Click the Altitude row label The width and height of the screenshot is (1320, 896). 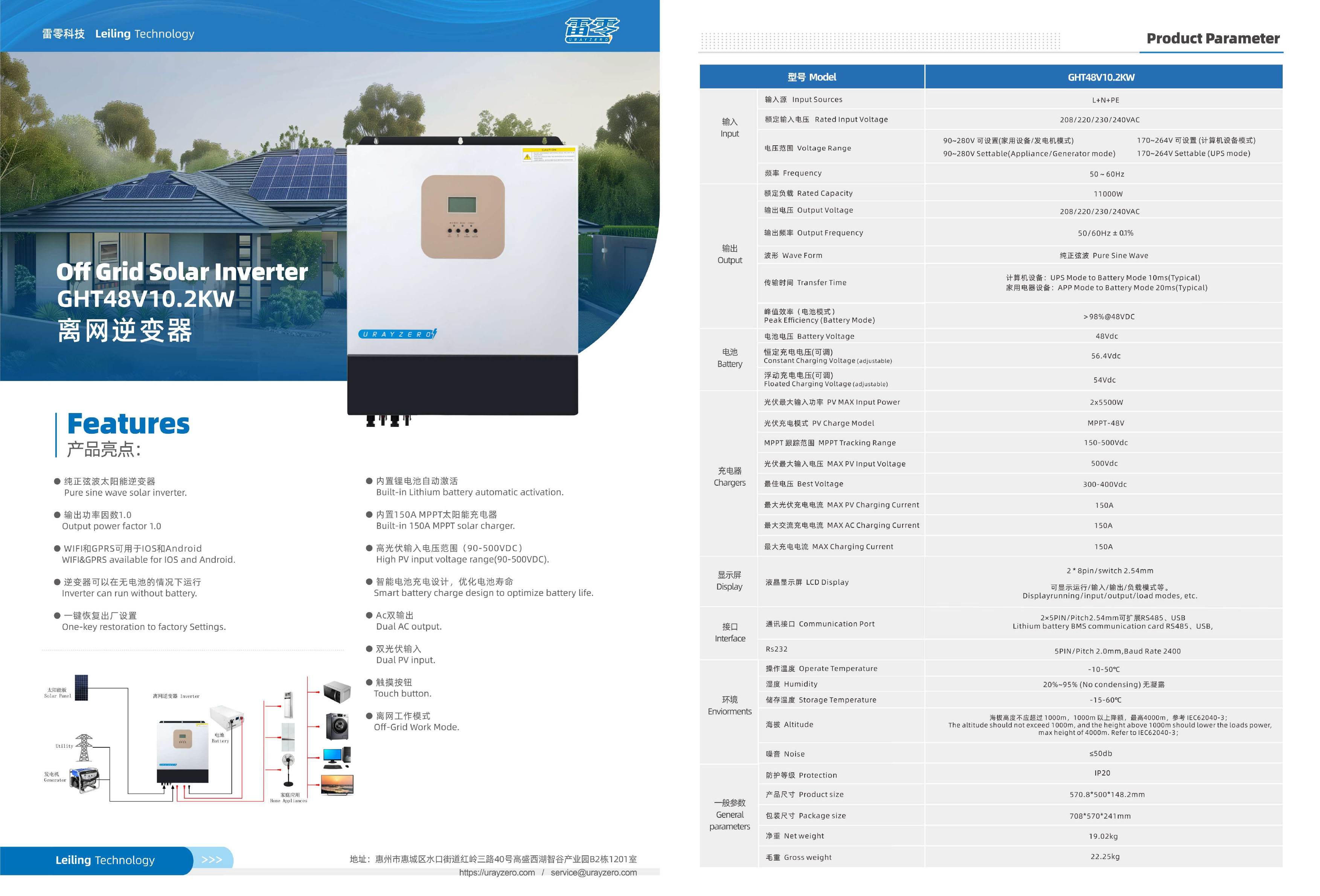[x=789, y=725]
